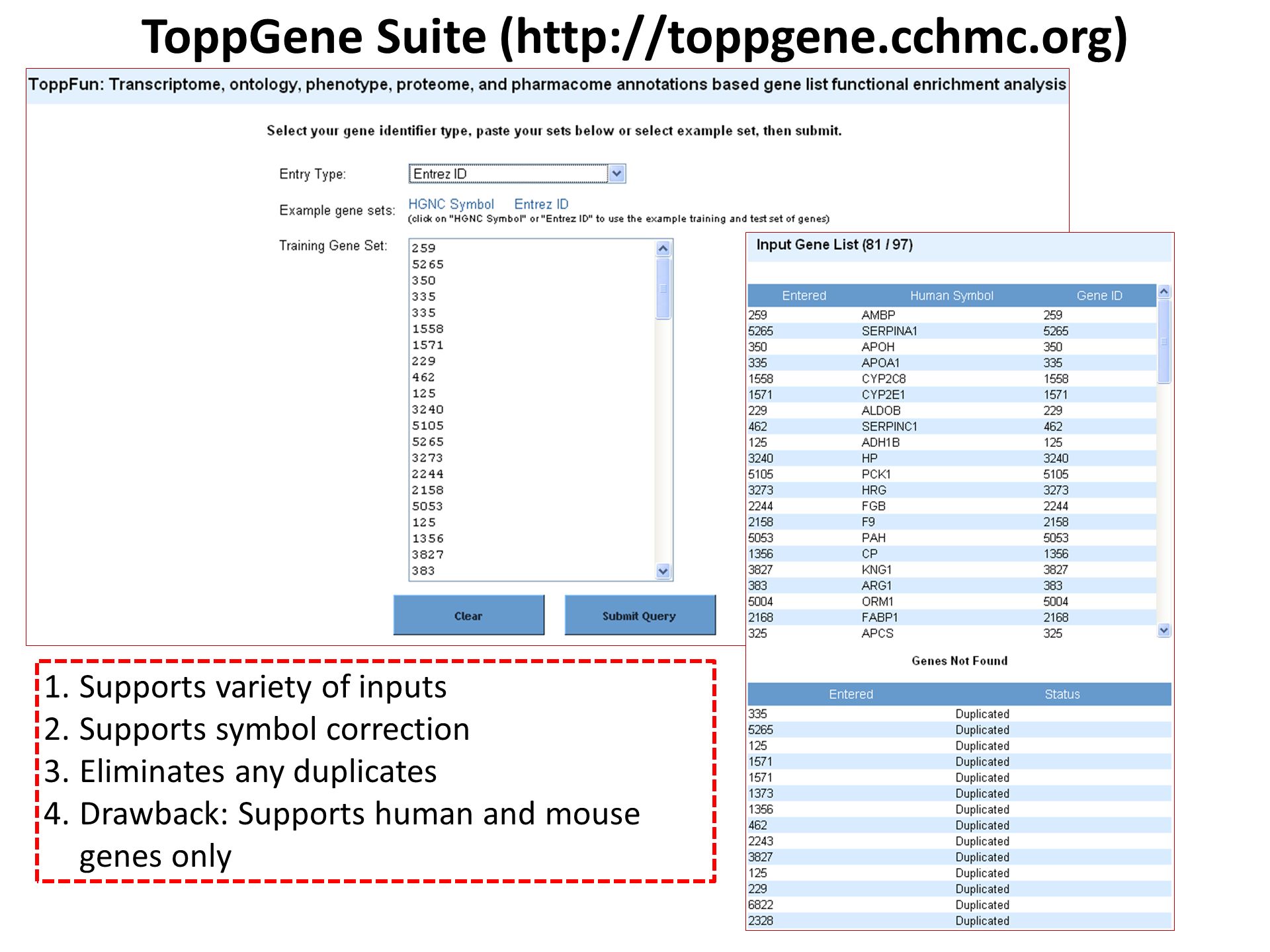Viewport: 1270px width, 952px height.
Task: Click Gene ID 2168 in the FABP1 row
Action: 1056,617
